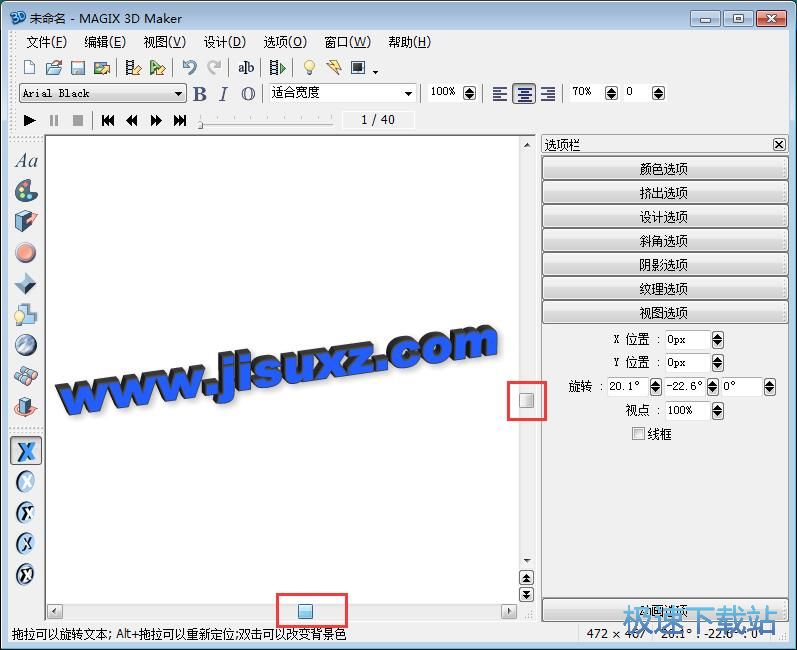This screenshot has width=797, height=650.
Task: Stop the animation
Action: click(78, 120)
